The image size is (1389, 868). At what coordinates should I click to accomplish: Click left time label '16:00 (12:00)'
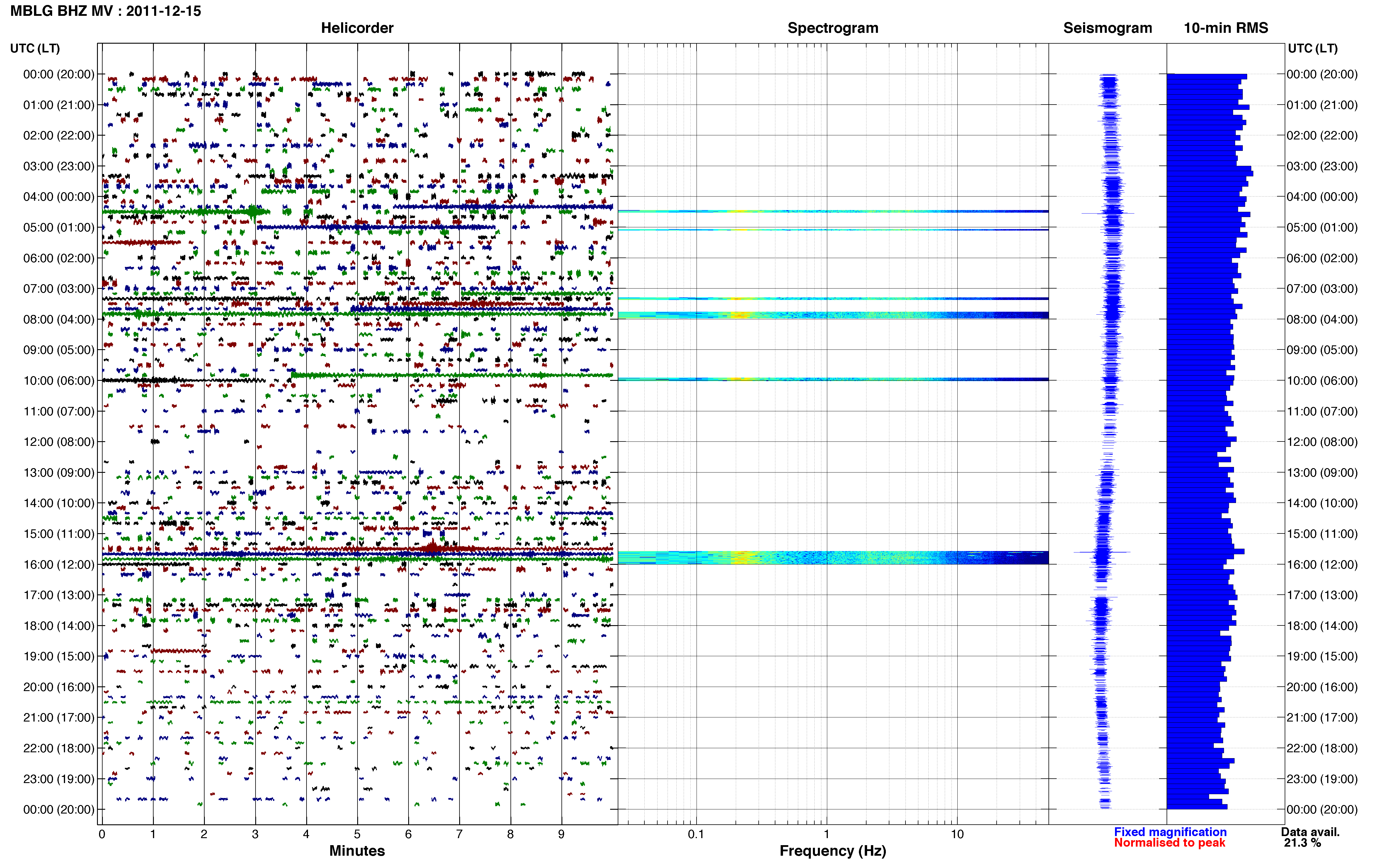[59, 564]
